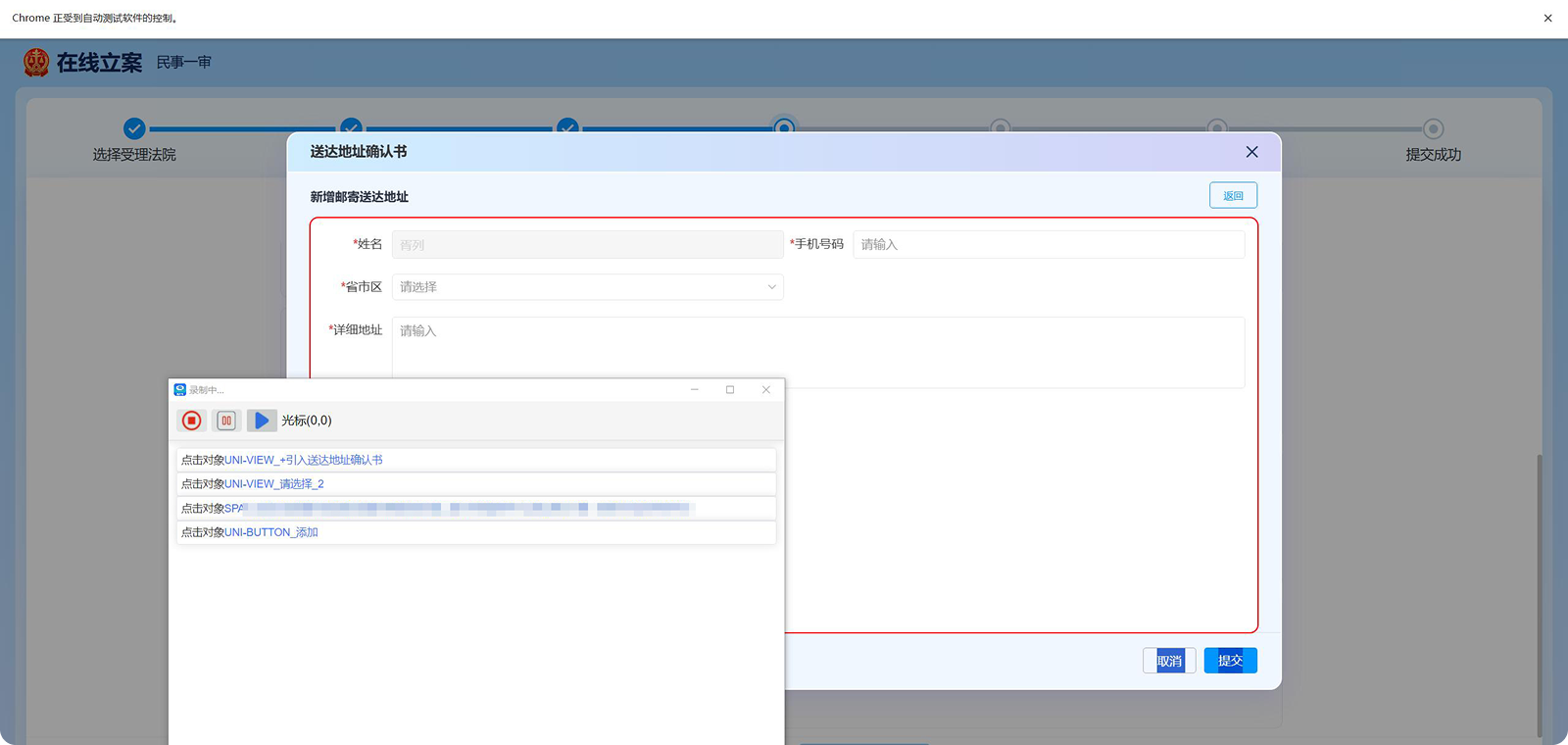The width and height of the screenshot is (1568, 745).
Task: Click the court emblem logo icon
Action: pyautogui.click(x=36, y=63)
